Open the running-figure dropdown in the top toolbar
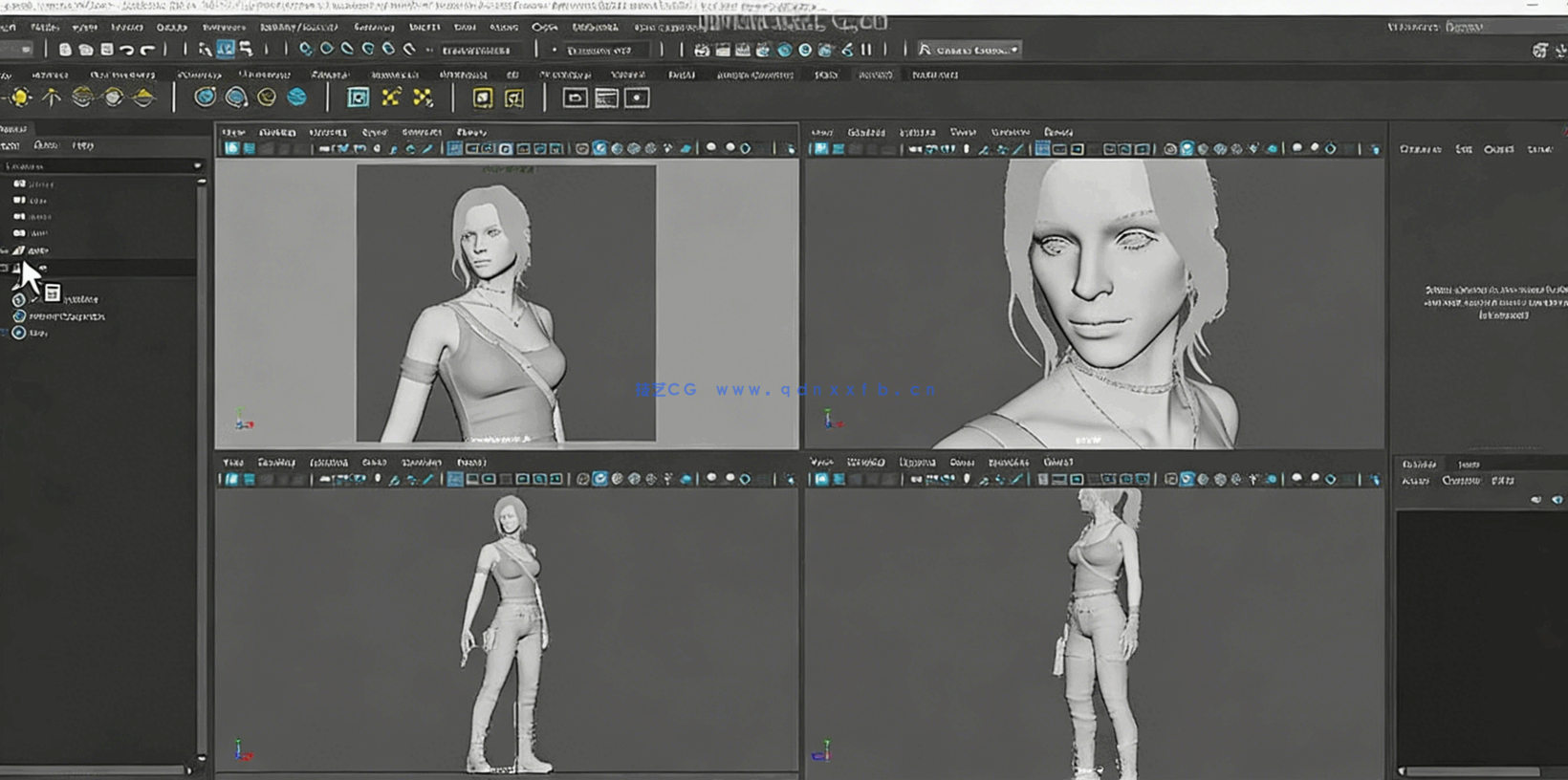Viewport: 1568px width, 780px height. click(x=969, y=50)
